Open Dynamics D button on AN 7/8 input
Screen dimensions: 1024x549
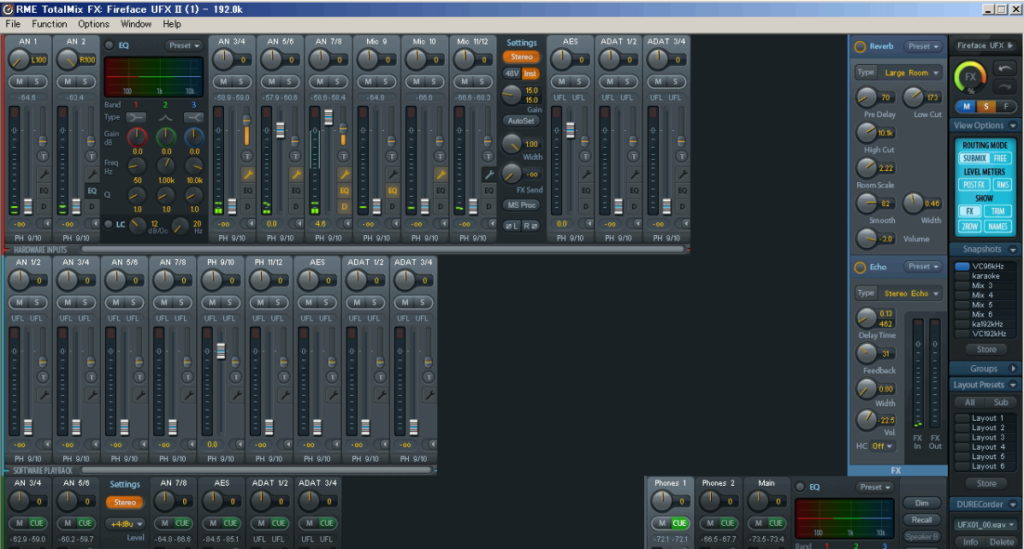344,206
